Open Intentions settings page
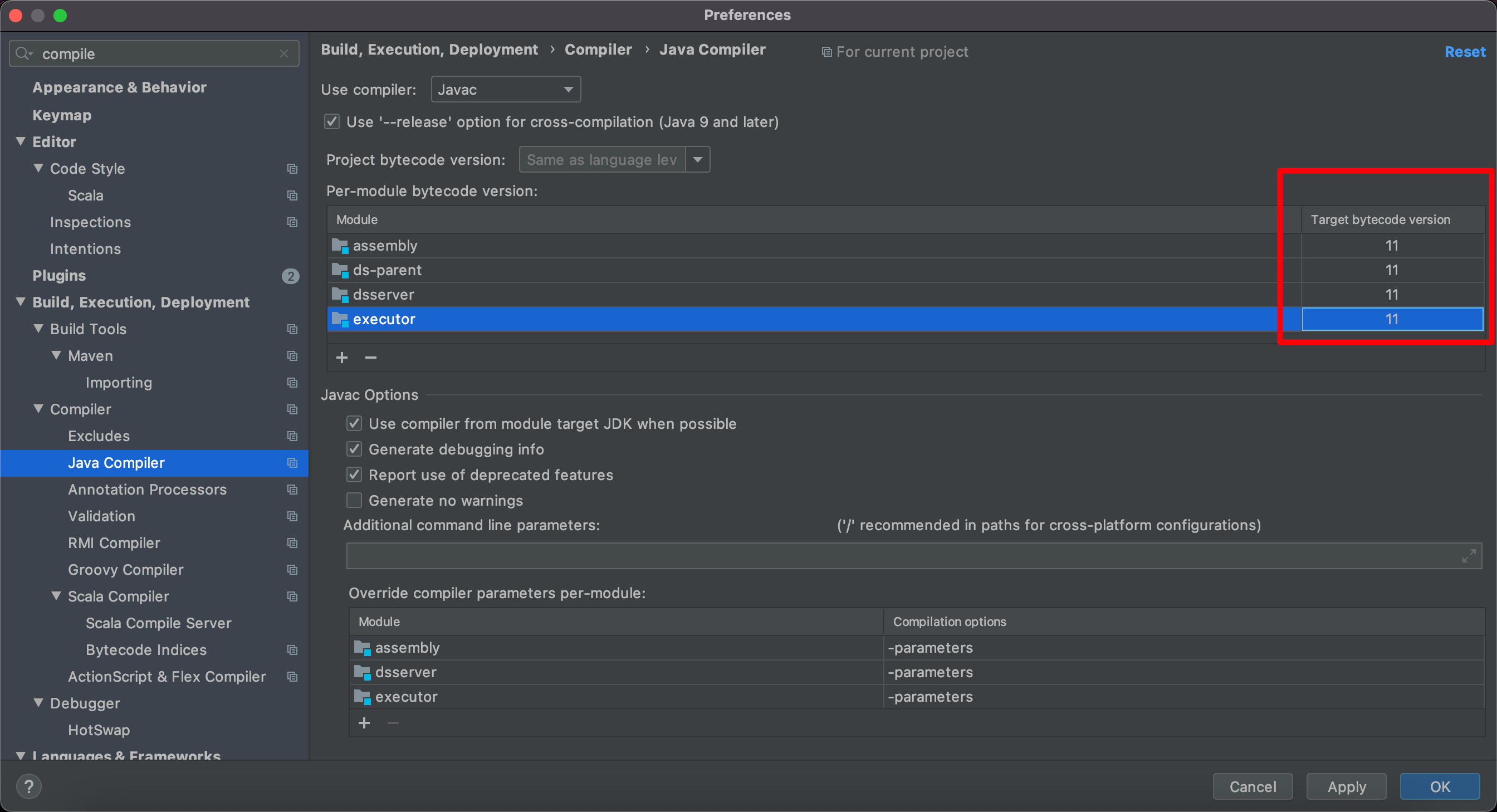 pyautogui.click(x=85, y=249)
